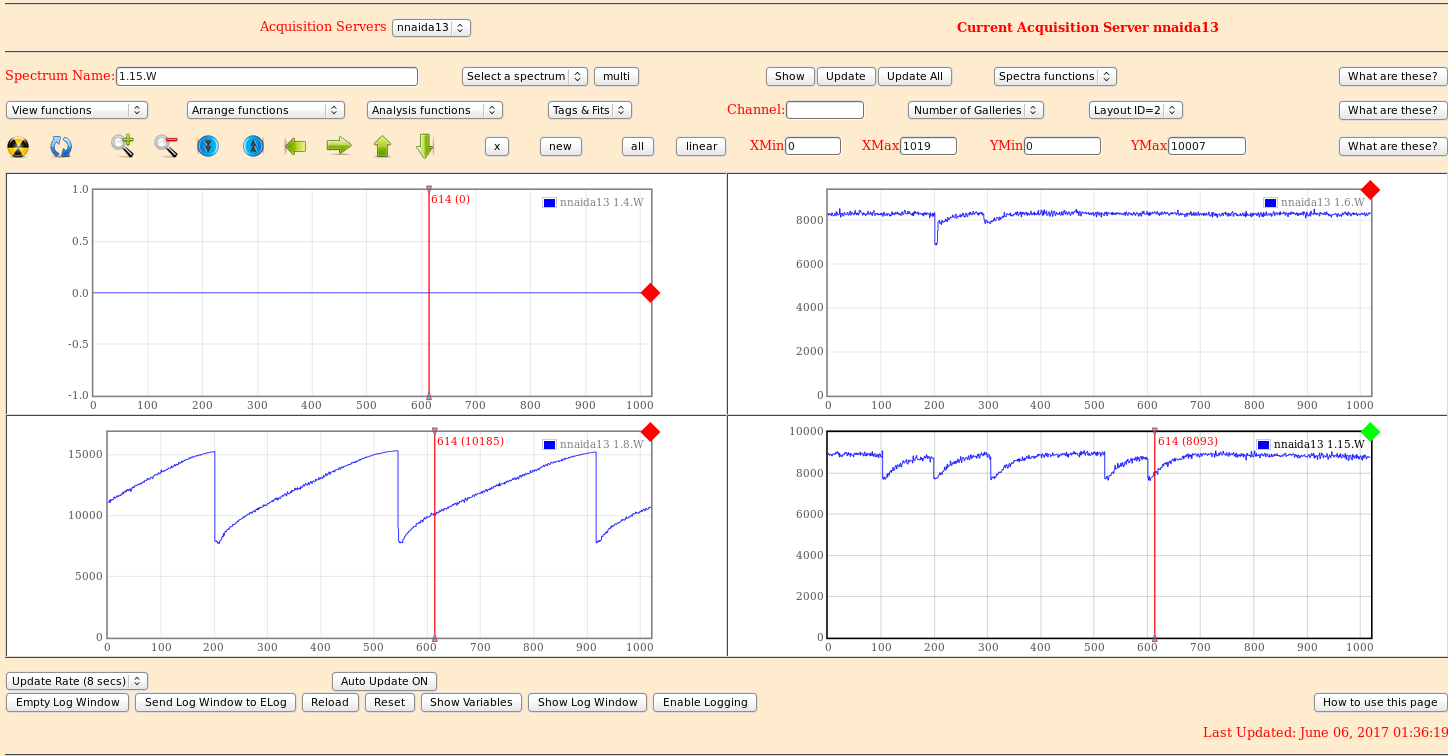Click the new button
This screenshot has width=1448, height=756.
coord(561,146)
